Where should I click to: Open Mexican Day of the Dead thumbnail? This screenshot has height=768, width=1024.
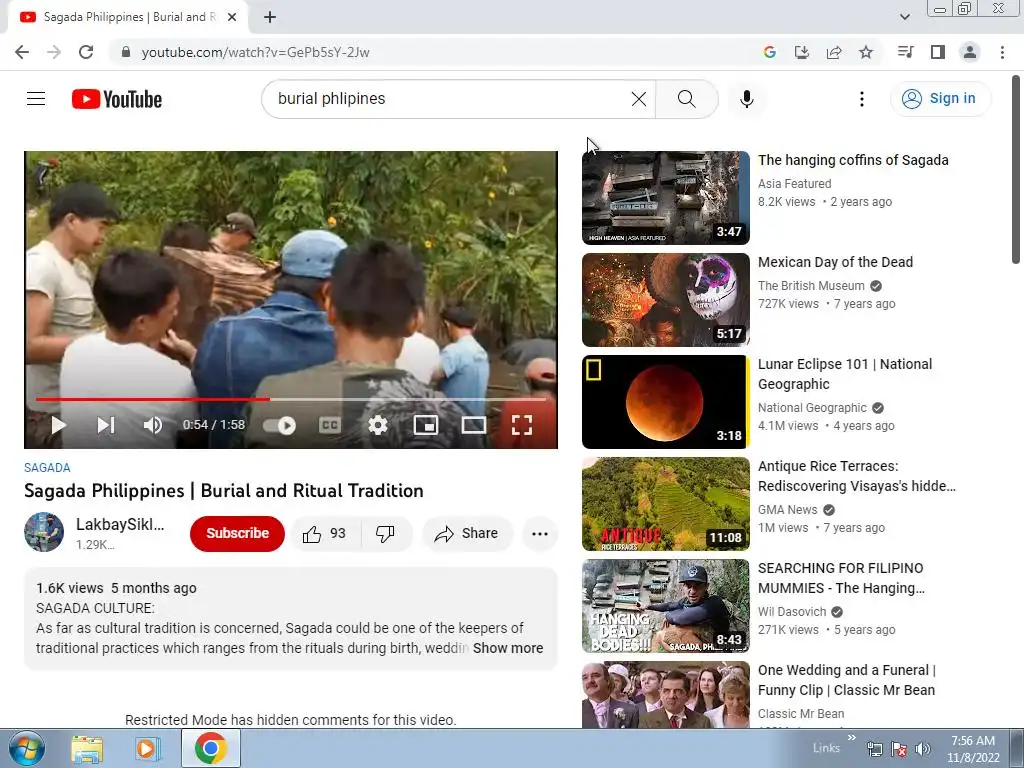[665, 300]
